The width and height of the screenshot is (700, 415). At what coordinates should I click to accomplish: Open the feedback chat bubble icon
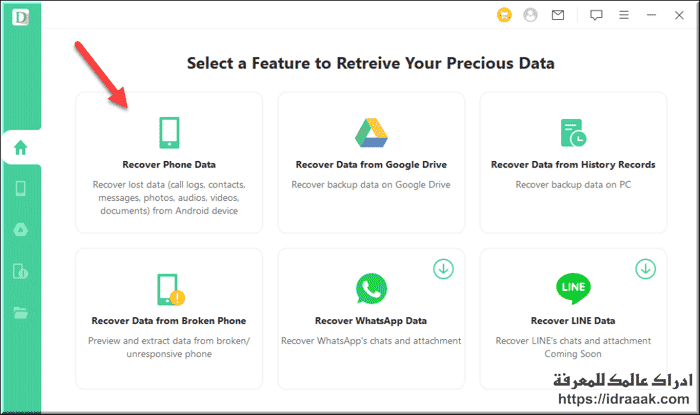pos(596,15)
